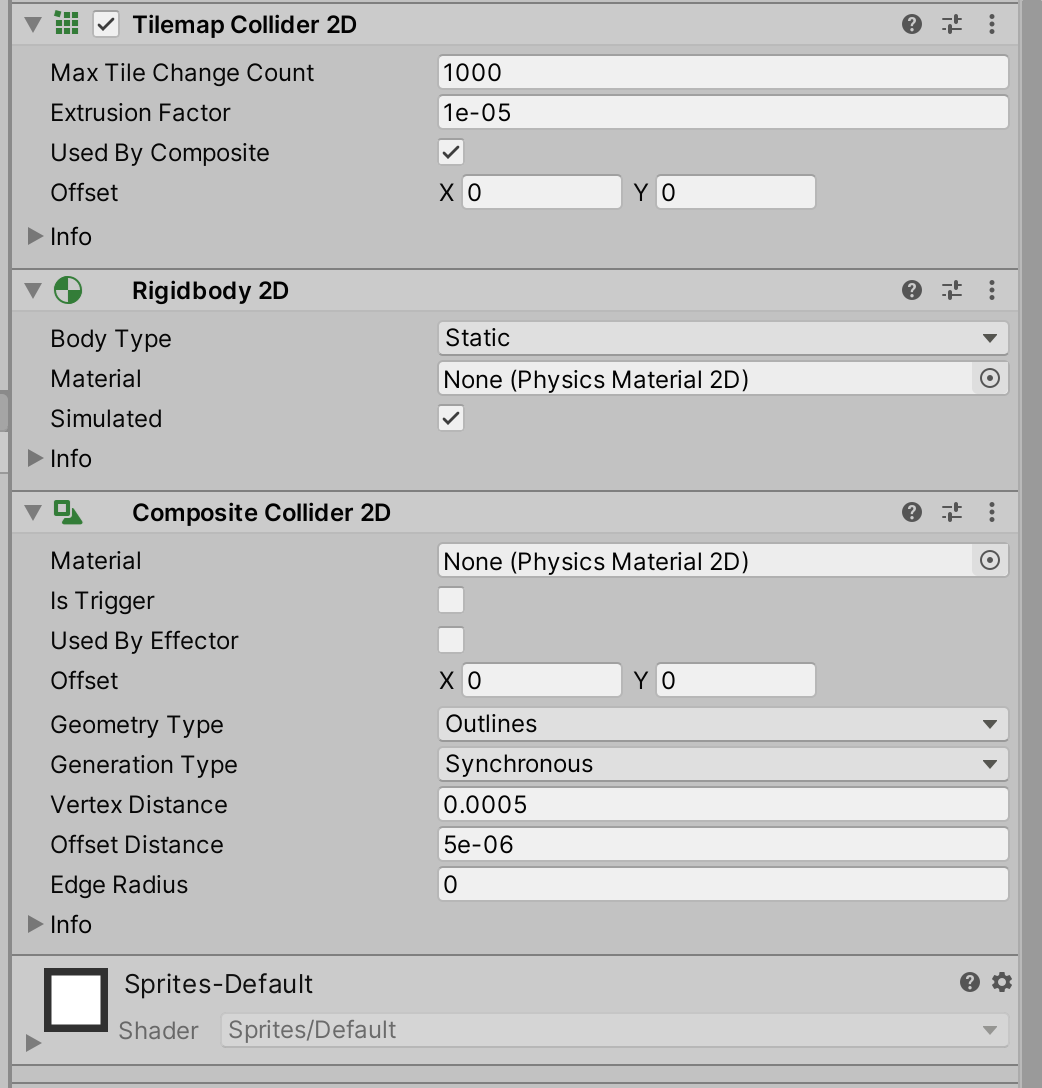
Task: Open Composite Collider 2D more options menu
Action: (x=991, y=512)
